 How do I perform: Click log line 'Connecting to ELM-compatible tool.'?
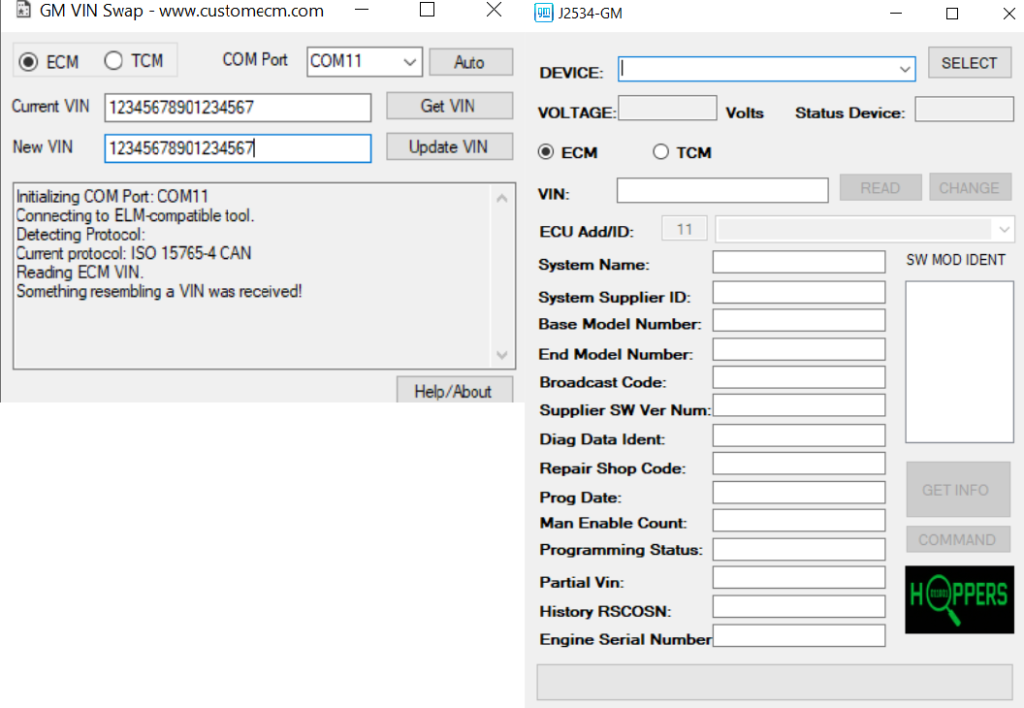tap(135, 216)
